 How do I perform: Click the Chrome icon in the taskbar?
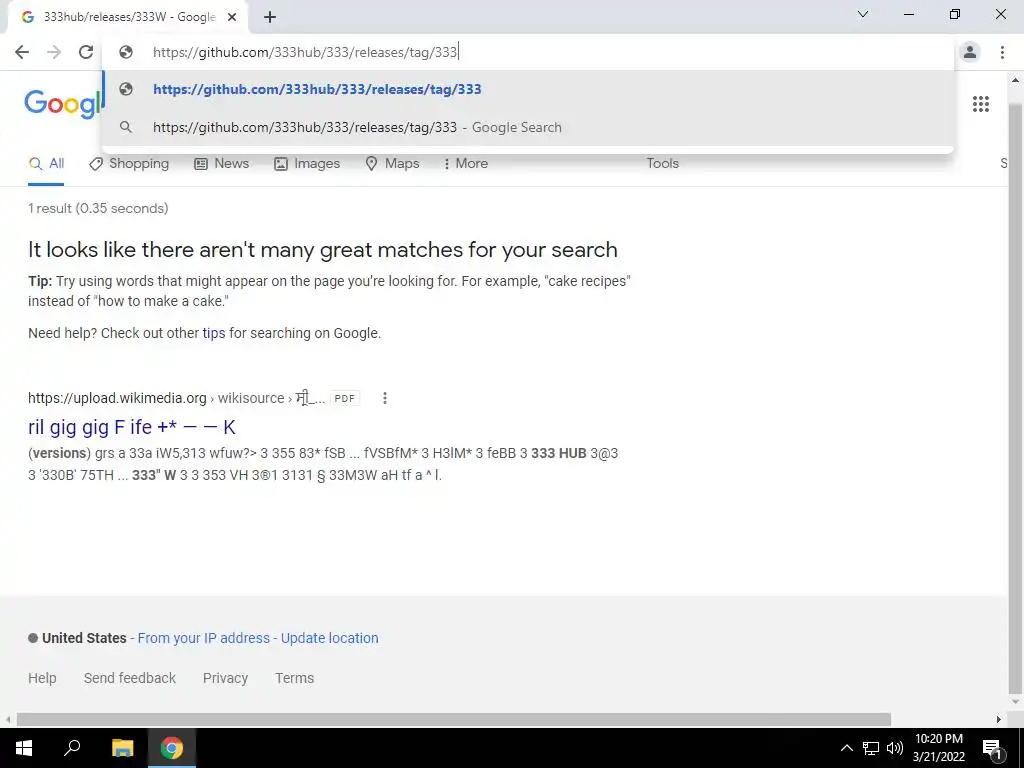[172, 748]
